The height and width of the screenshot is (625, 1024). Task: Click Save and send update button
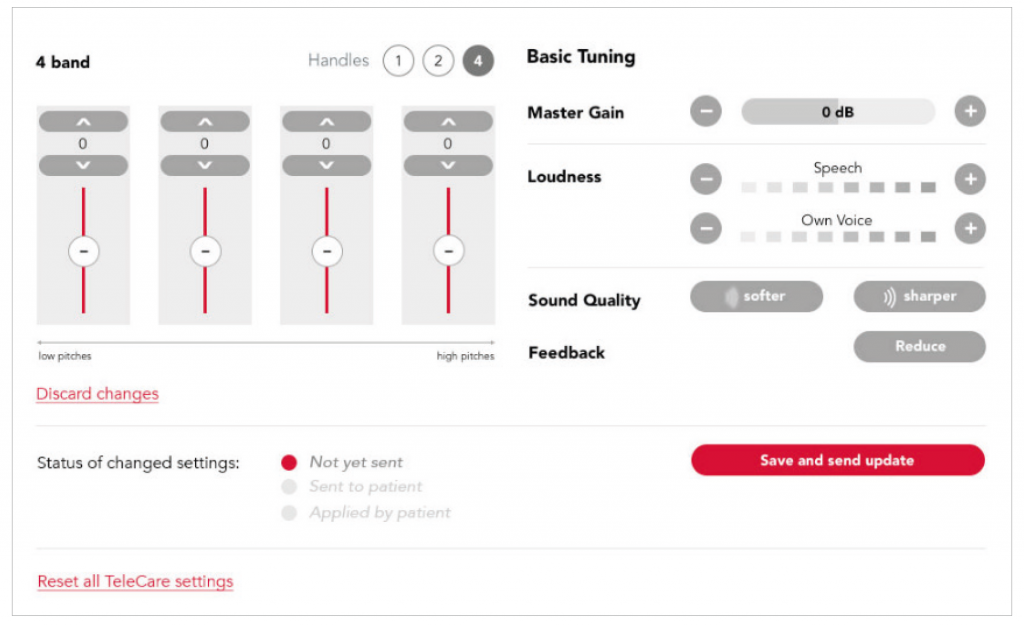(838, 460)
